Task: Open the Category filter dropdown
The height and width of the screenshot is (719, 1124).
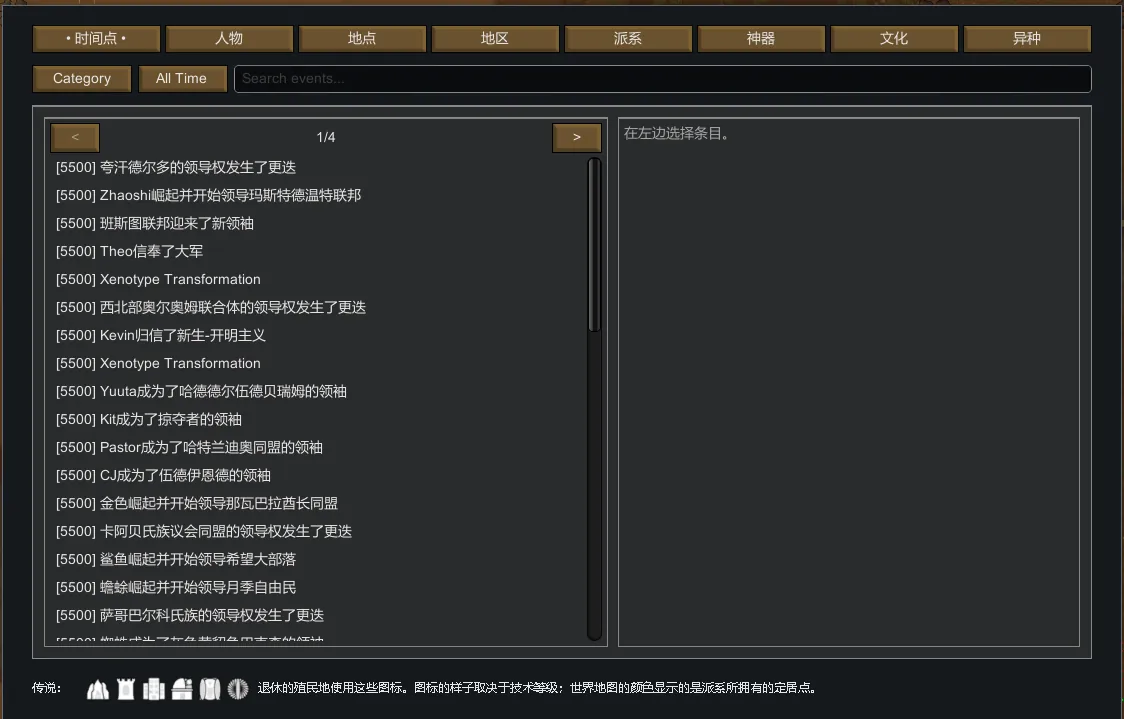Action: tap(82, 78)
